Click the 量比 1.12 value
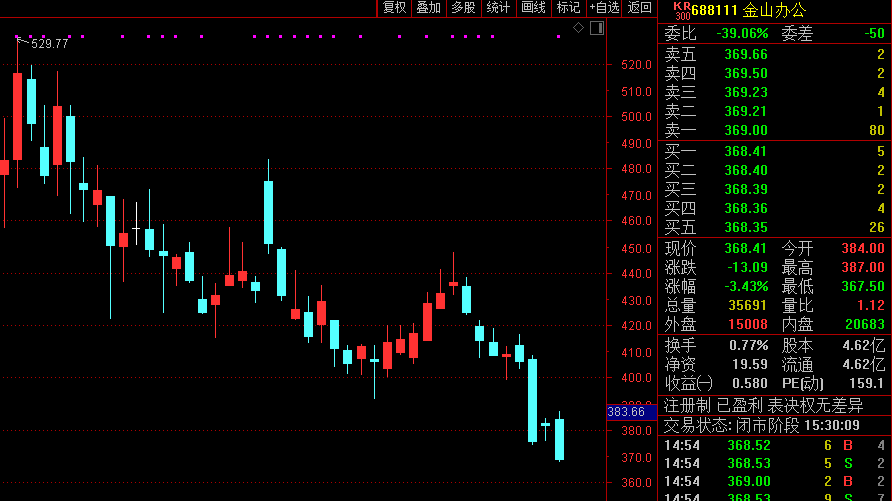This screenshot has width=892, height=501. coord(870,305)
